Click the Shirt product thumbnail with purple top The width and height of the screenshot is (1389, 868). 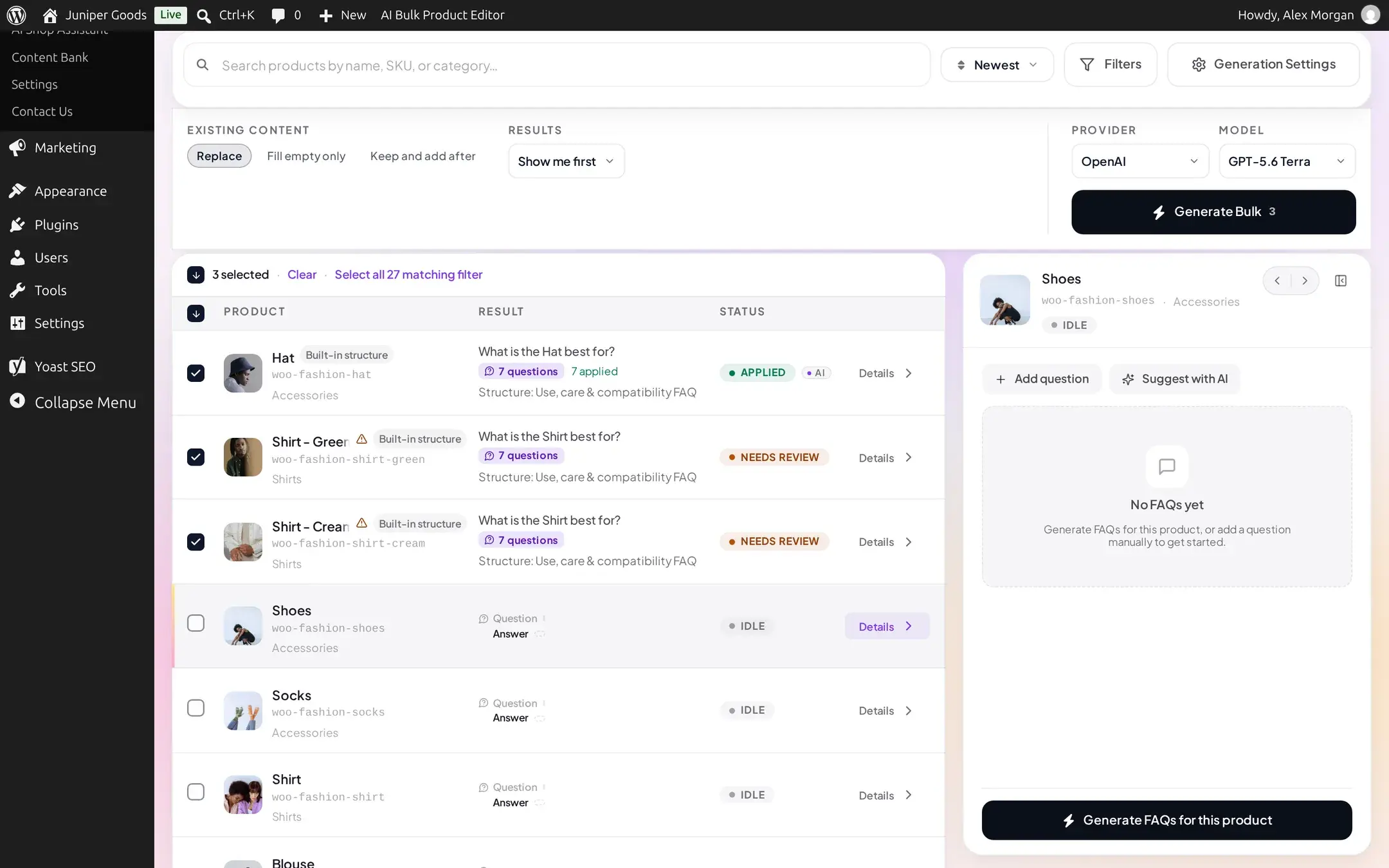pyautogui.click(x=242, y=795)
